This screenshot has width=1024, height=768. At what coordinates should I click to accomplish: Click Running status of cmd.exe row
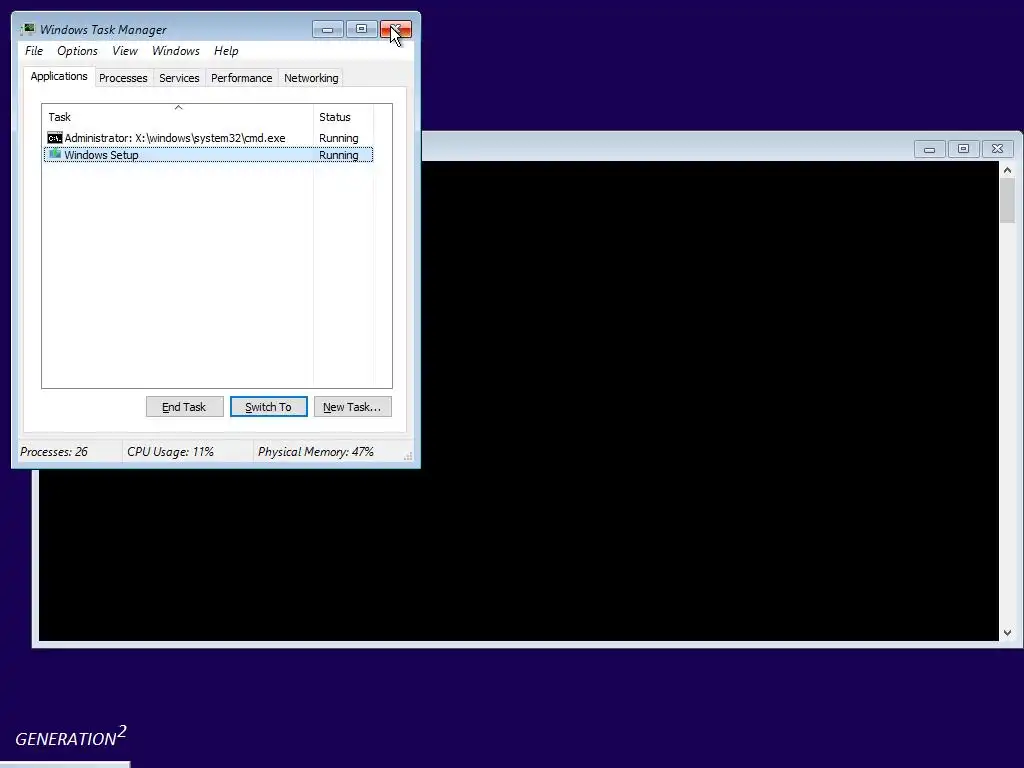click(338, 138)
